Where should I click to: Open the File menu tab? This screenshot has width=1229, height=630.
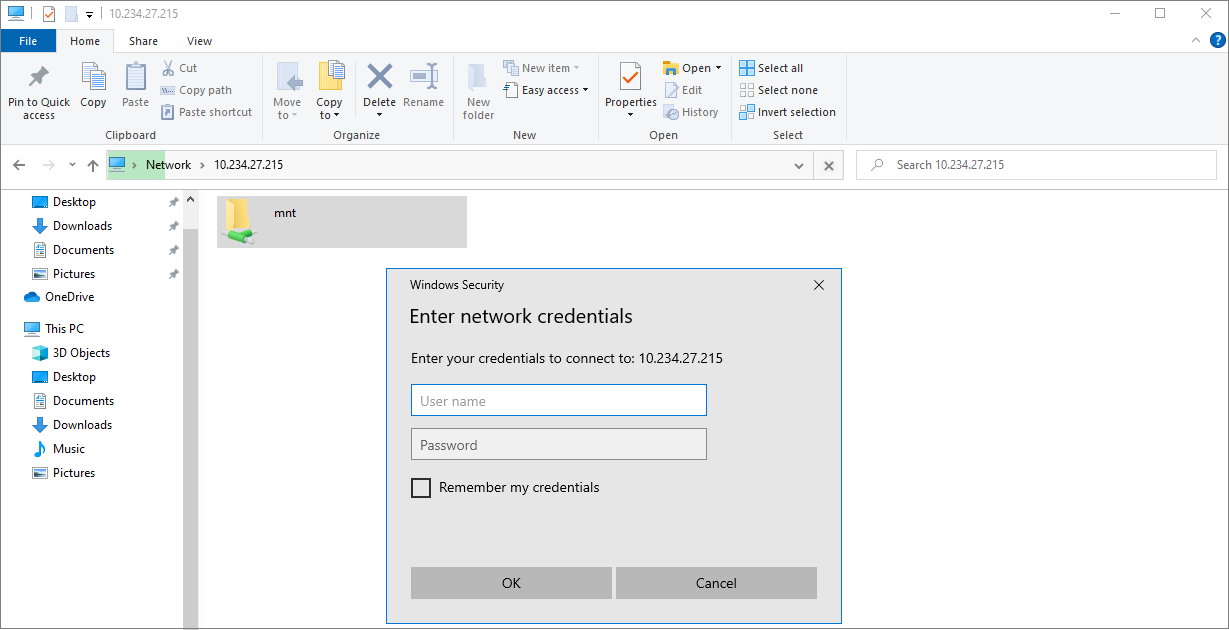[28, 41]
